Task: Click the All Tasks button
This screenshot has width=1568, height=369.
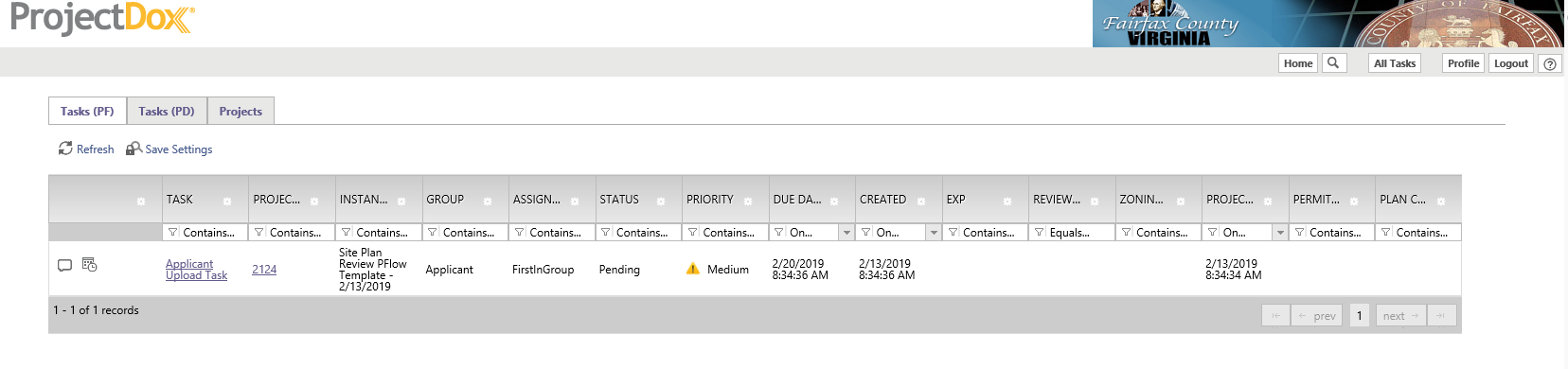Action: coord(1395,63)
